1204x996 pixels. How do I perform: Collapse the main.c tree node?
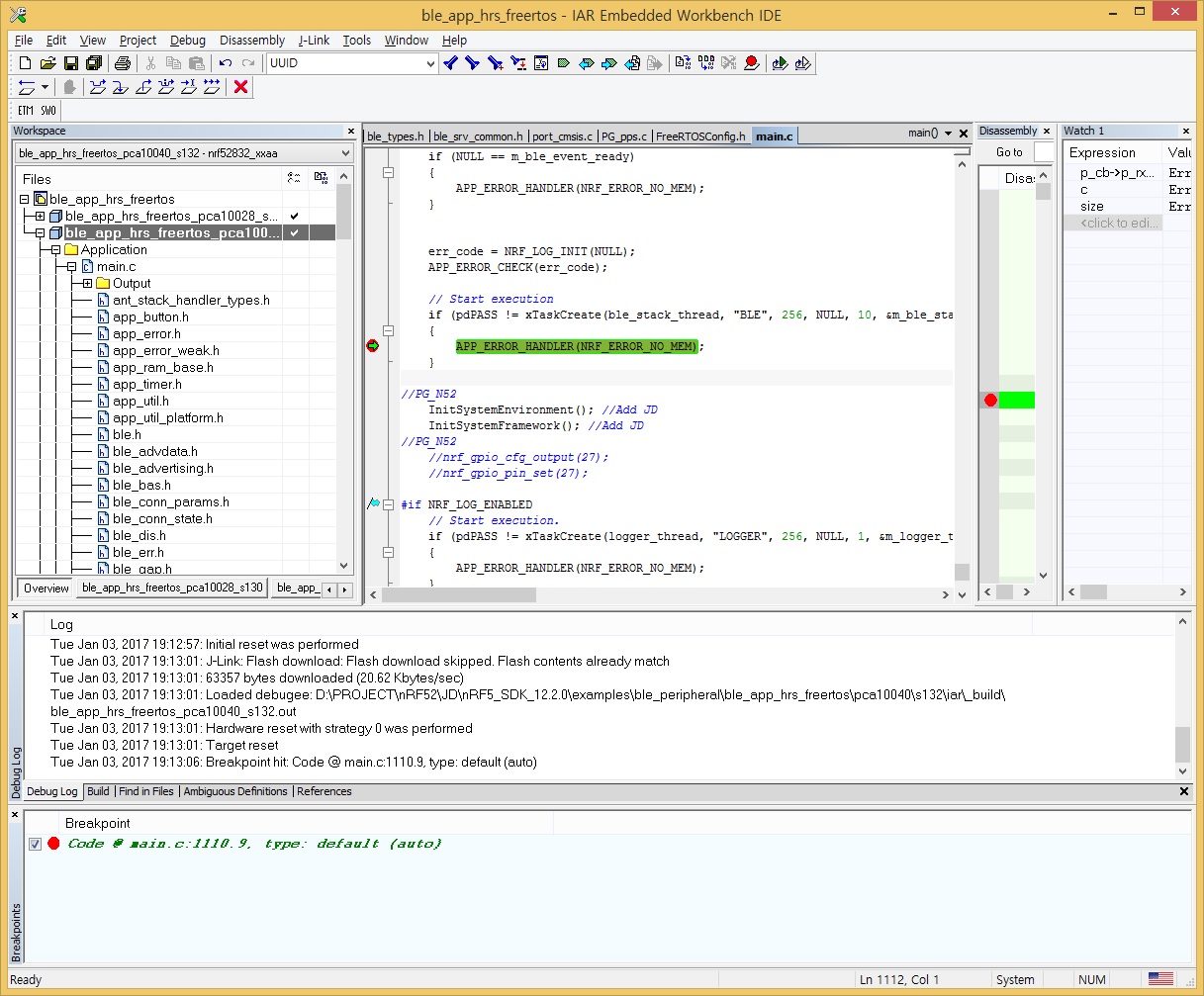[71, 267]
